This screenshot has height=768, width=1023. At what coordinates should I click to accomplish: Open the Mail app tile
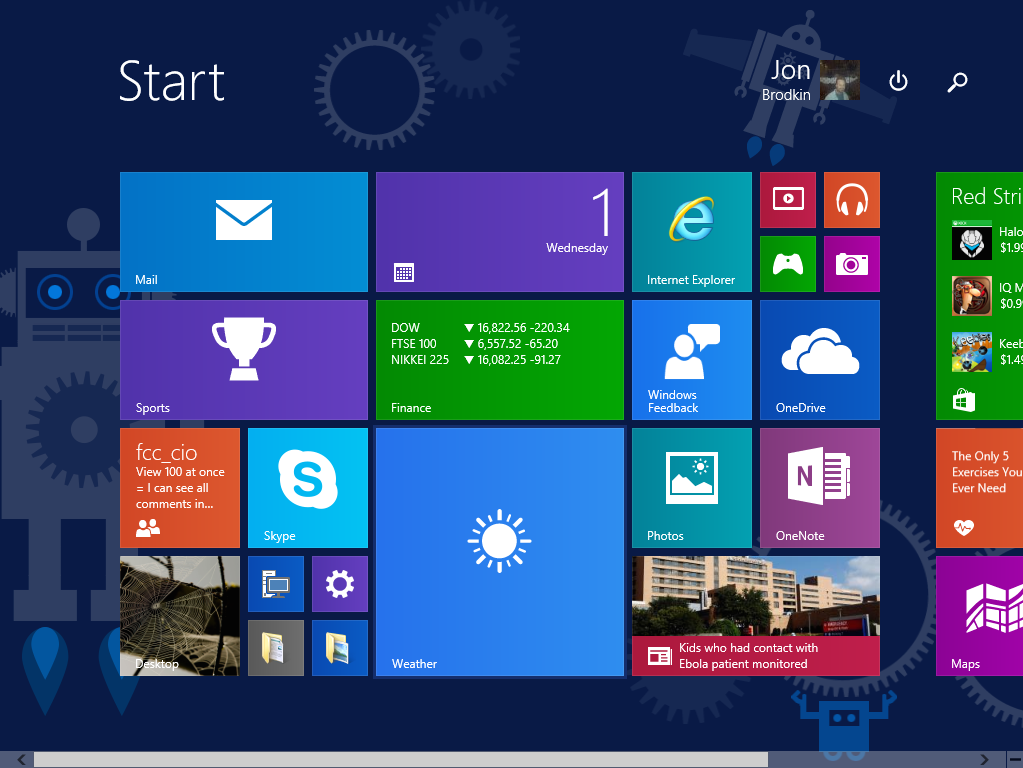click(243, 231)
